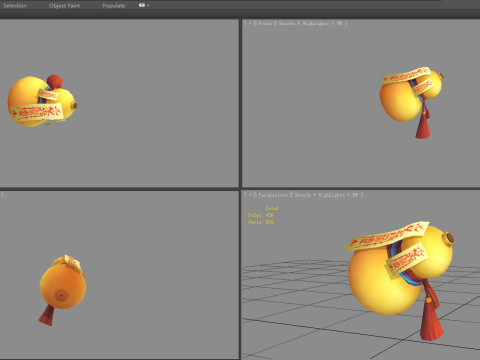Switch to the Object Paint tab
This screenshot has height=360, width=480.
(x=64, y=6)
